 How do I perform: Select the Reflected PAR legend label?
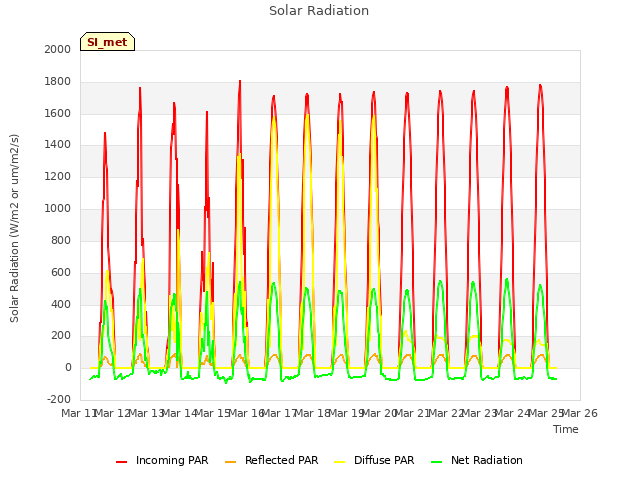[x=281, y=460]
